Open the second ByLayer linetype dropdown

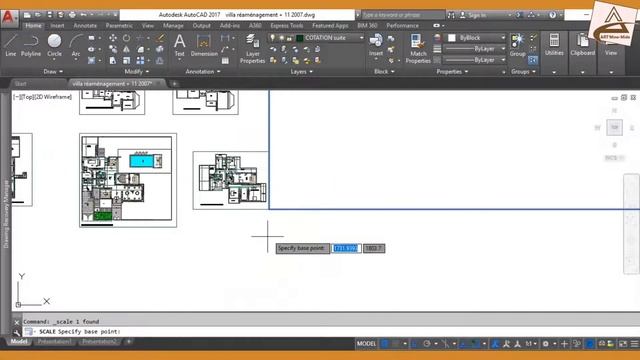503,60
